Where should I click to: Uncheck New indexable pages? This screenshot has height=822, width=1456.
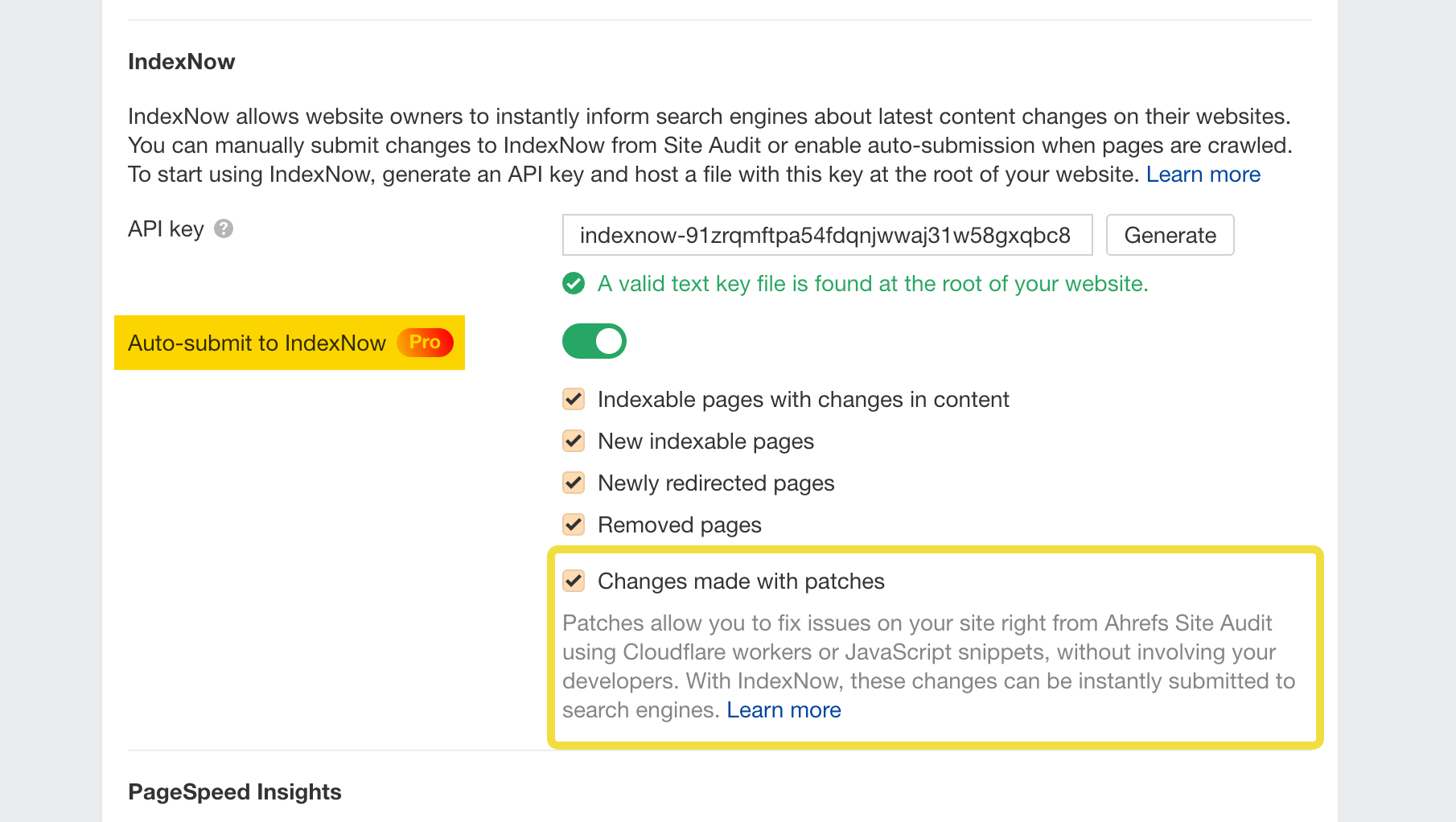click(x=574, y=441)
